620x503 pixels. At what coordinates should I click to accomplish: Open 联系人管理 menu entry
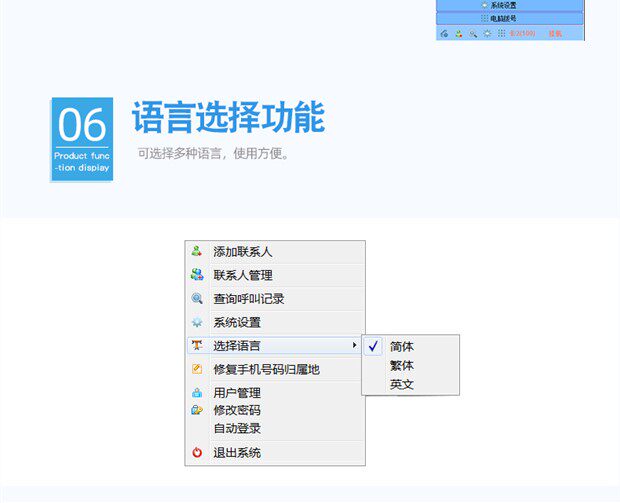[275, 275]
